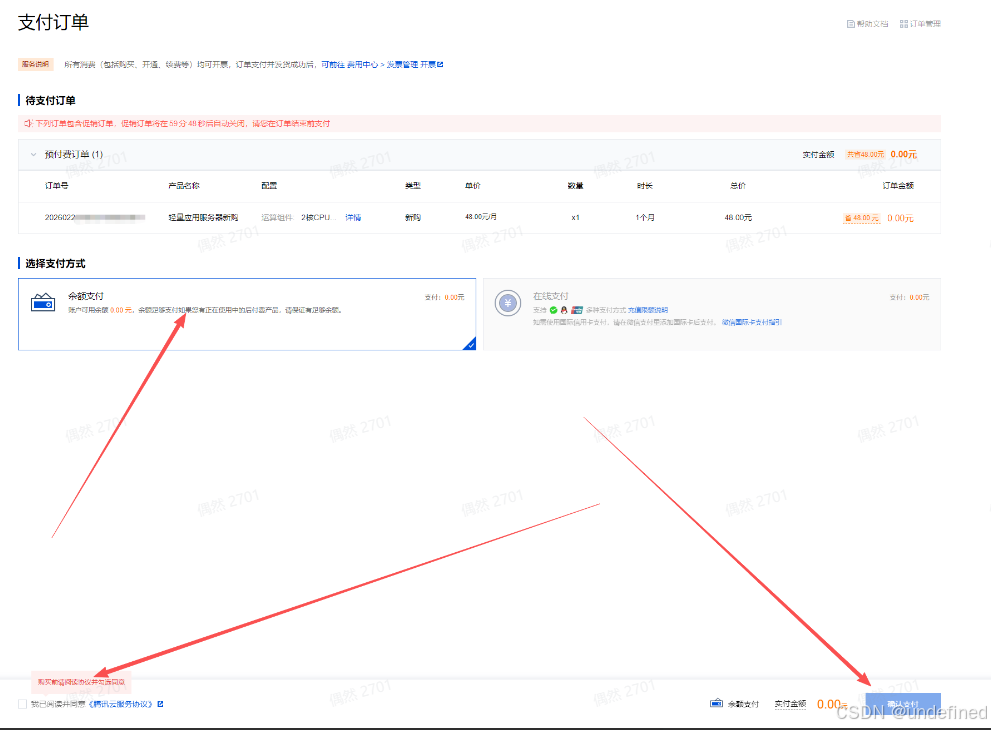The image size is (991, 730).
Task: Select the 在线支付 online payment option
Action: (712, 314)
